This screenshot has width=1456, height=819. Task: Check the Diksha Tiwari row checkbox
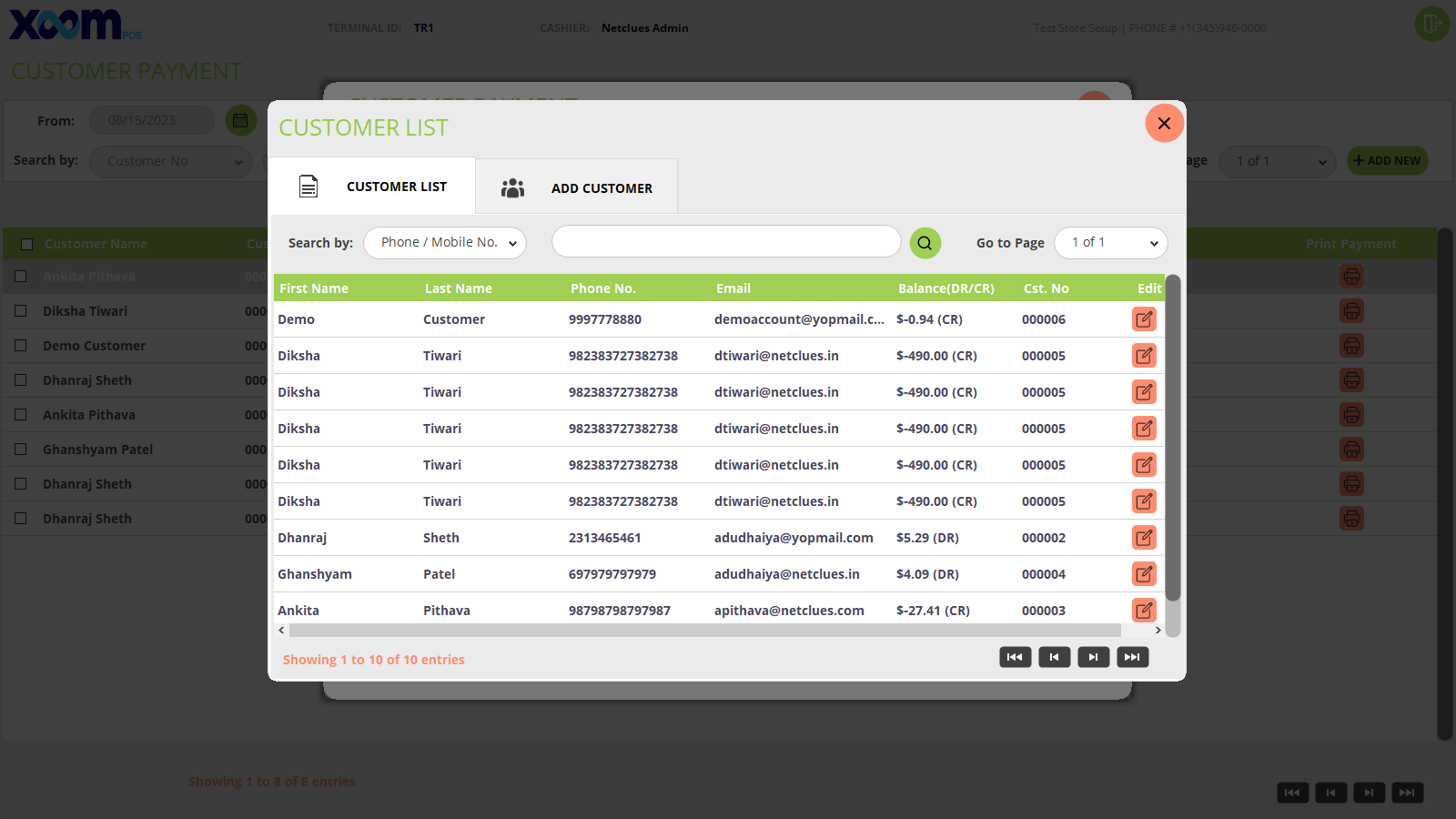[x=21, y=311]
